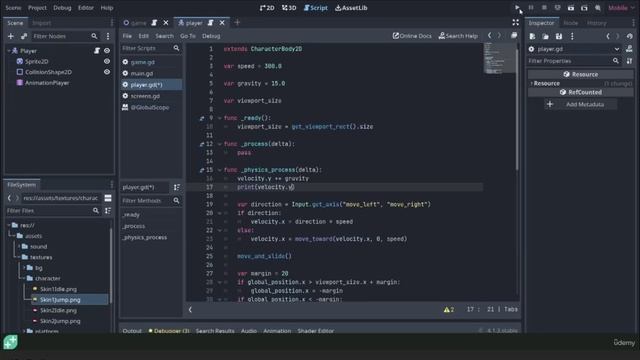Click the instantiate child scene link icon

pyautogui.click(x=24, y=36)
